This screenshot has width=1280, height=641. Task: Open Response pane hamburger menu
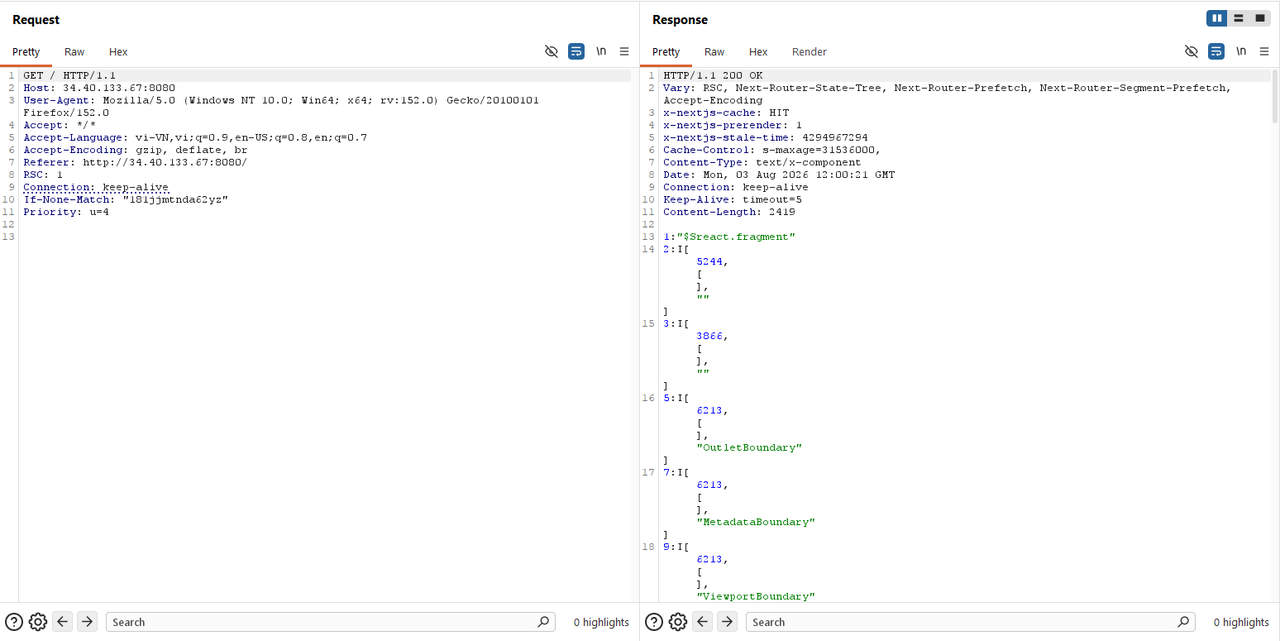[x=1264, y=51]
